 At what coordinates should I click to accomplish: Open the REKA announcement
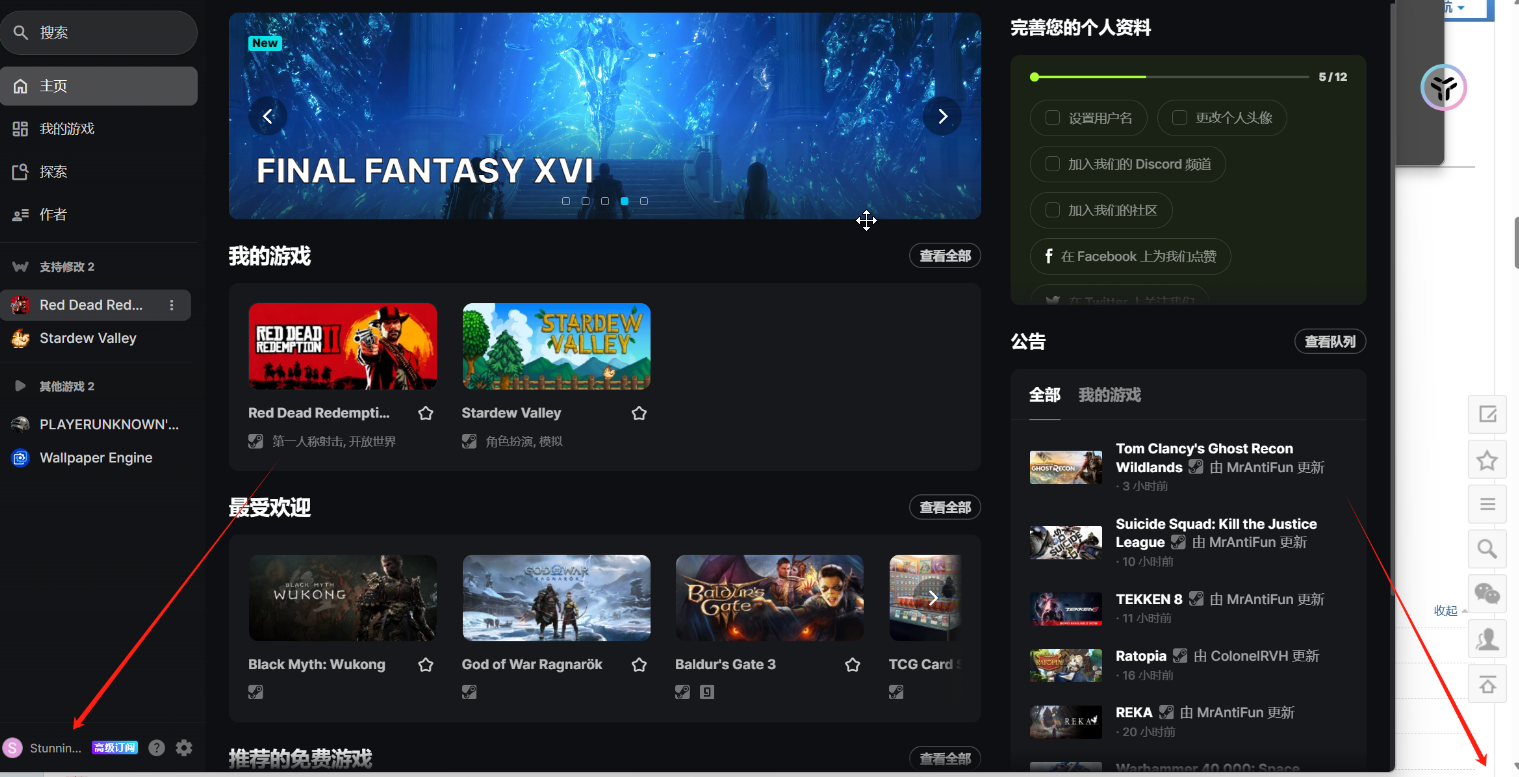coord(1188,722)
